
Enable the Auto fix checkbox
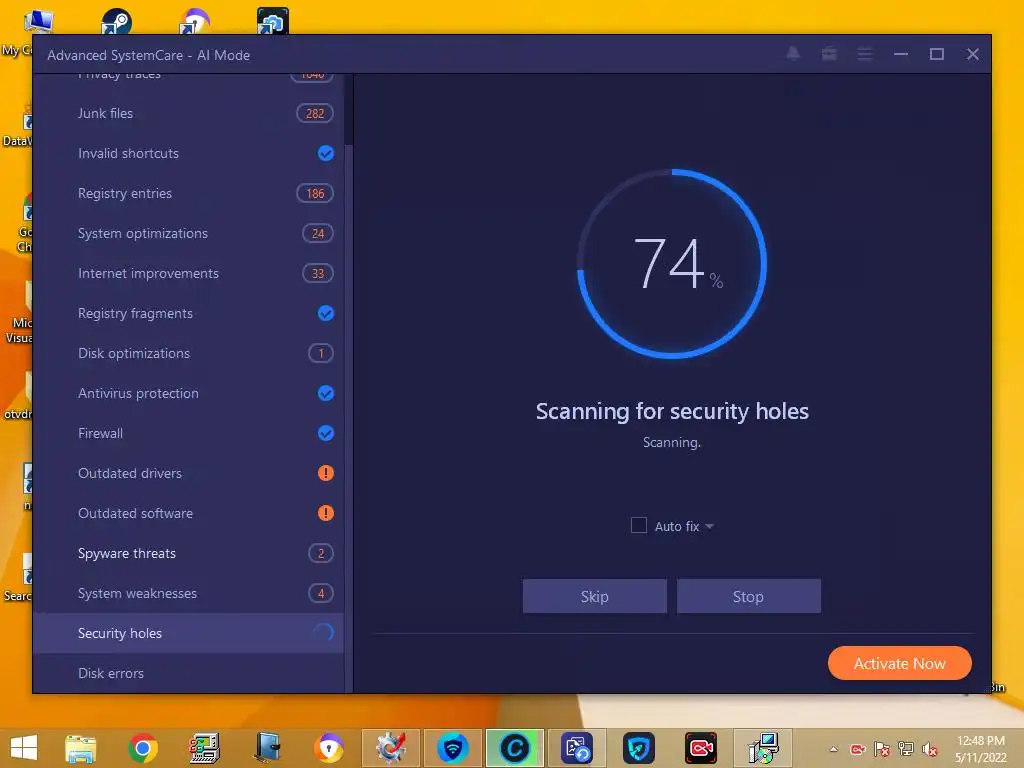(x=639, y=525)
